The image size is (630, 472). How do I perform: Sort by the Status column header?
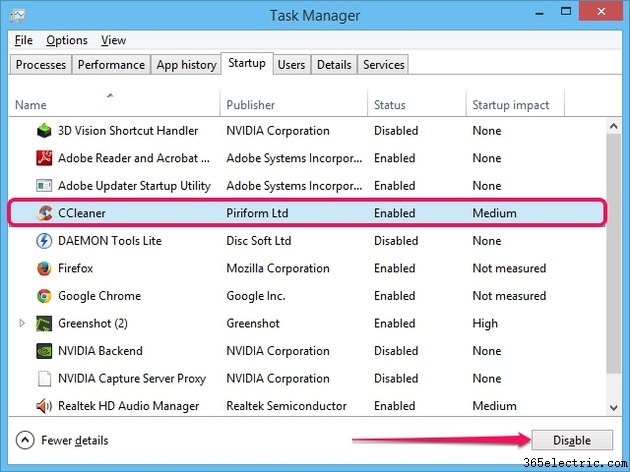click(417, 104)
